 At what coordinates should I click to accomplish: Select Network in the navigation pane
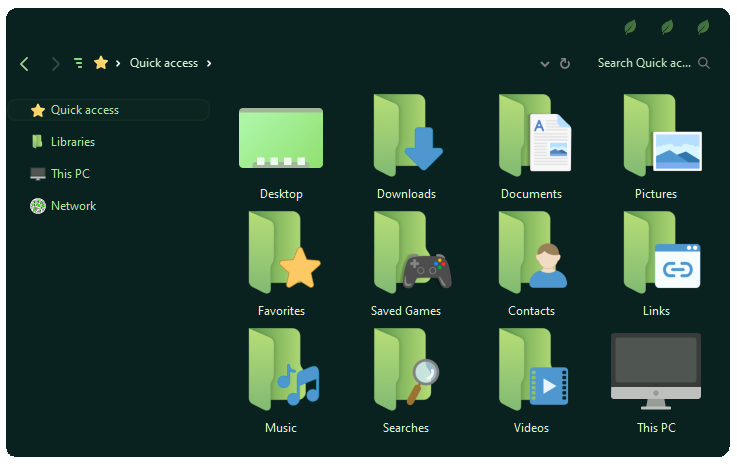tap(73, 206)
